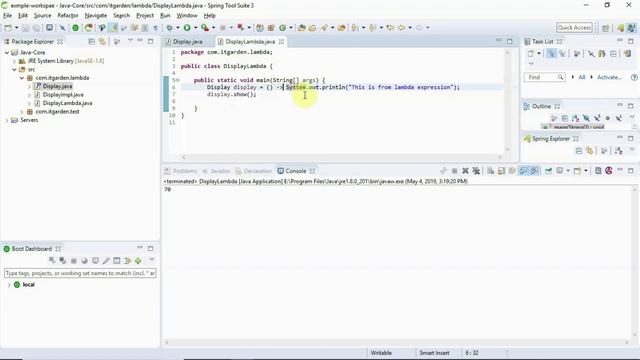Open Package Explorer view menu dropdown
This screenshot has width=640, height=360.
click(130, 41)
